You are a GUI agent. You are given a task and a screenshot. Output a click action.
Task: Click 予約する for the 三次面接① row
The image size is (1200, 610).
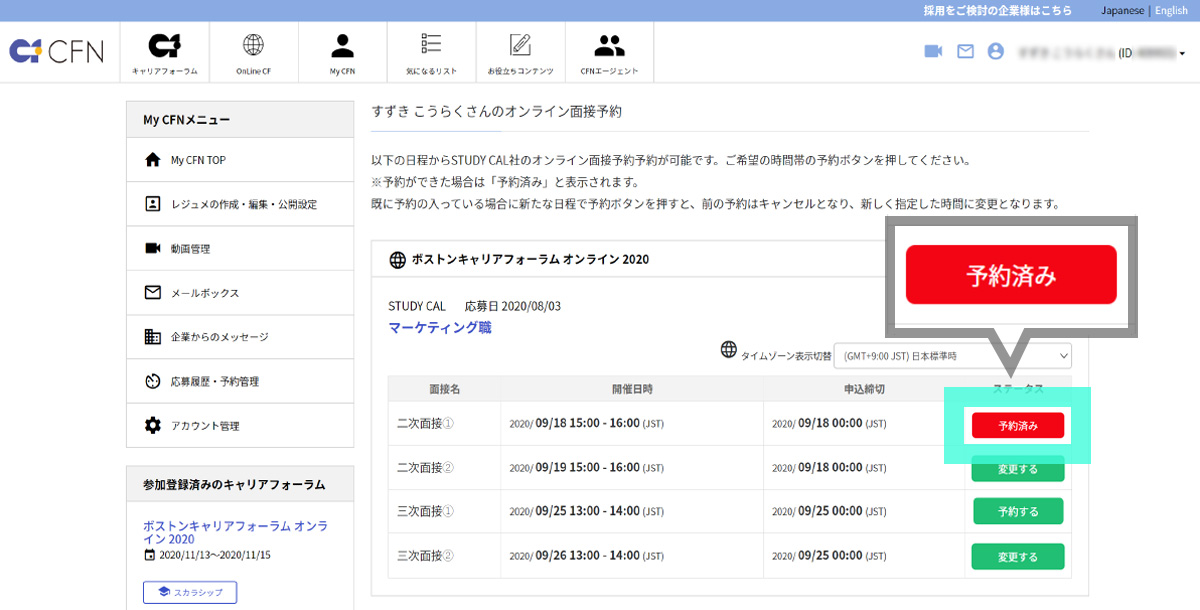(x=1018, y=511)
